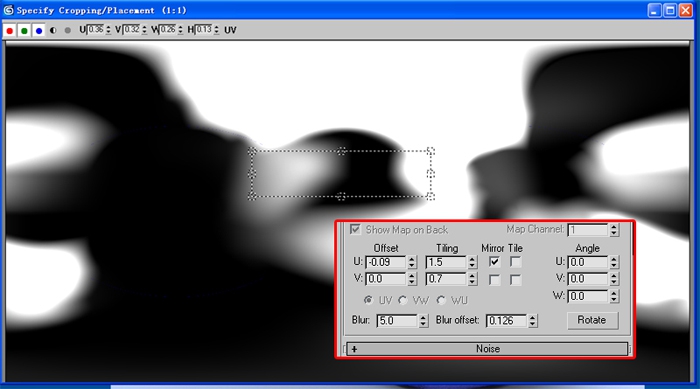Screen dimensions: 700x389
Task: Toggle Show Map on Back checkbox
Action: pyautogui.click(x=355, y=230)
